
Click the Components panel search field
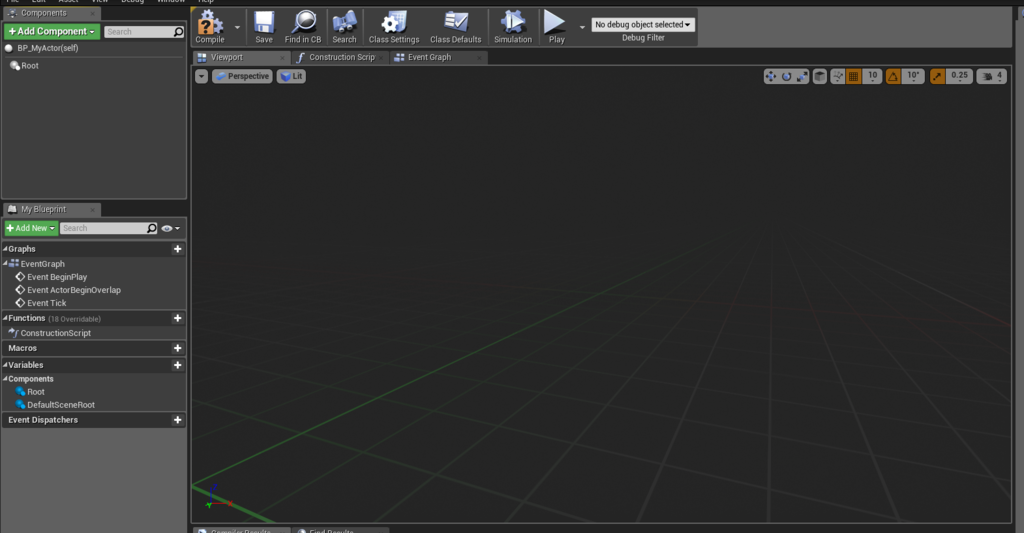pos(144,32)
